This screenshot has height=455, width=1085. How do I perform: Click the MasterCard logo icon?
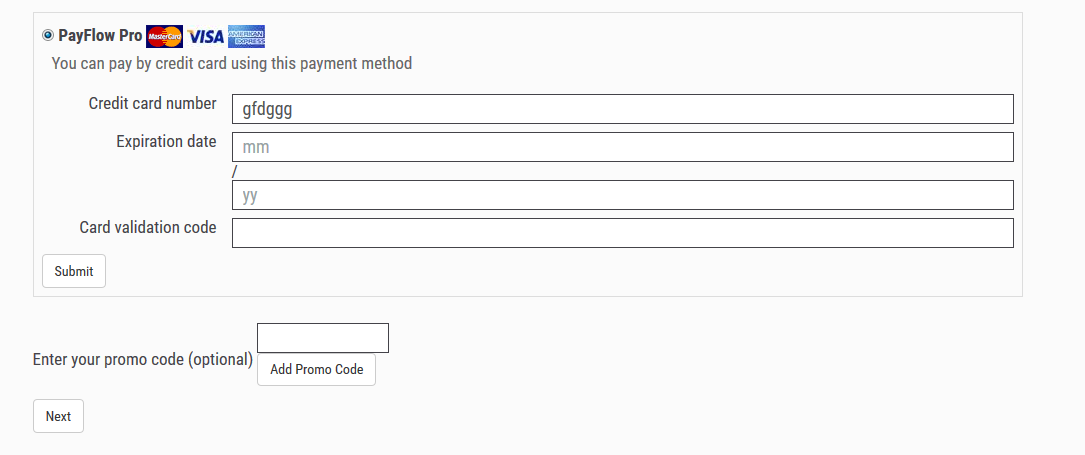164,37
